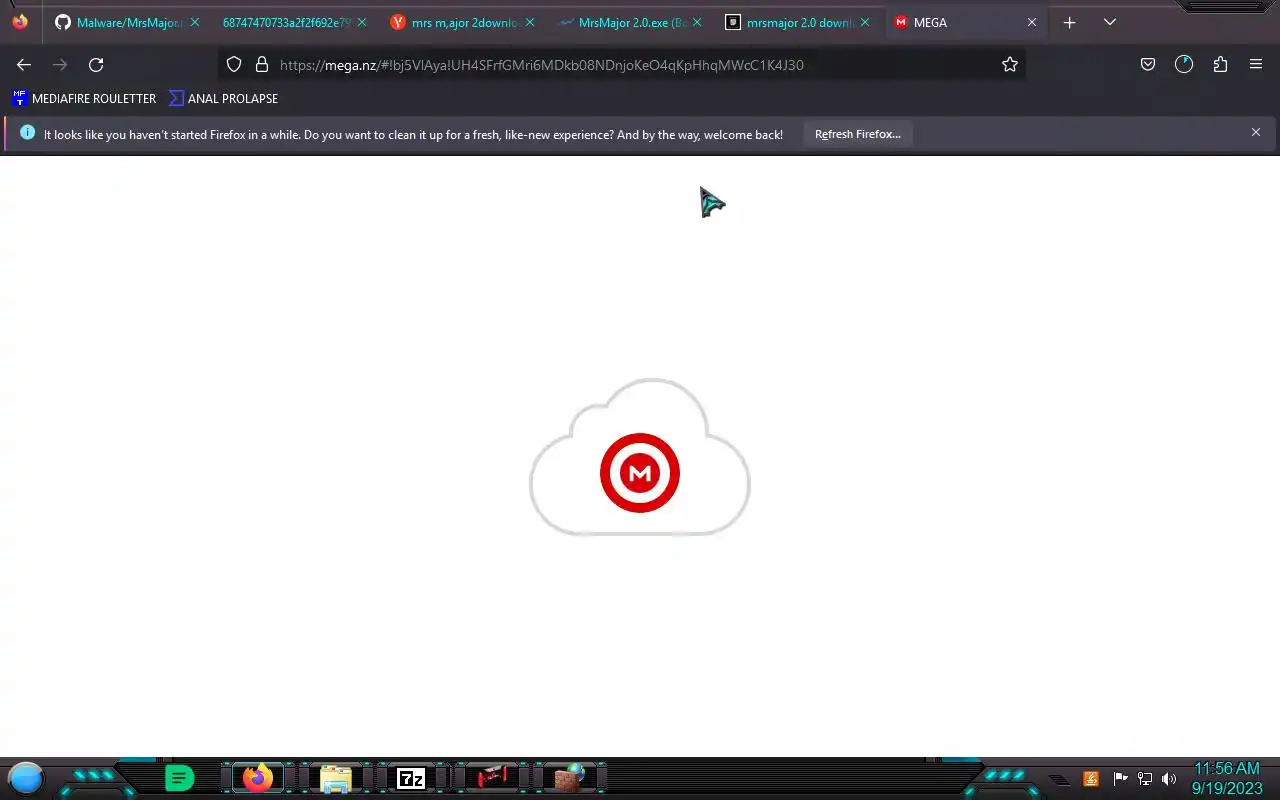Click the info icon in notification bar
Image resolution: width=1280 pixels, height=800 pixels.
[x=27, y=132]
